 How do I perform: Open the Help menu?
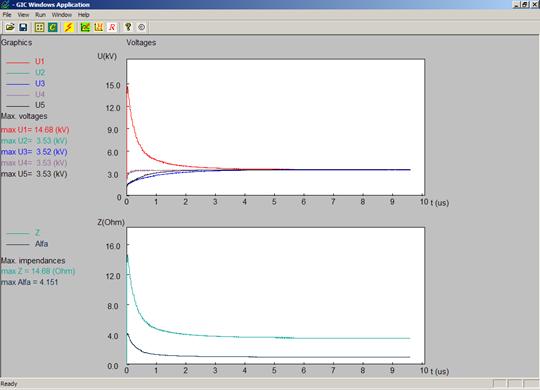click(x=83, y=15)
